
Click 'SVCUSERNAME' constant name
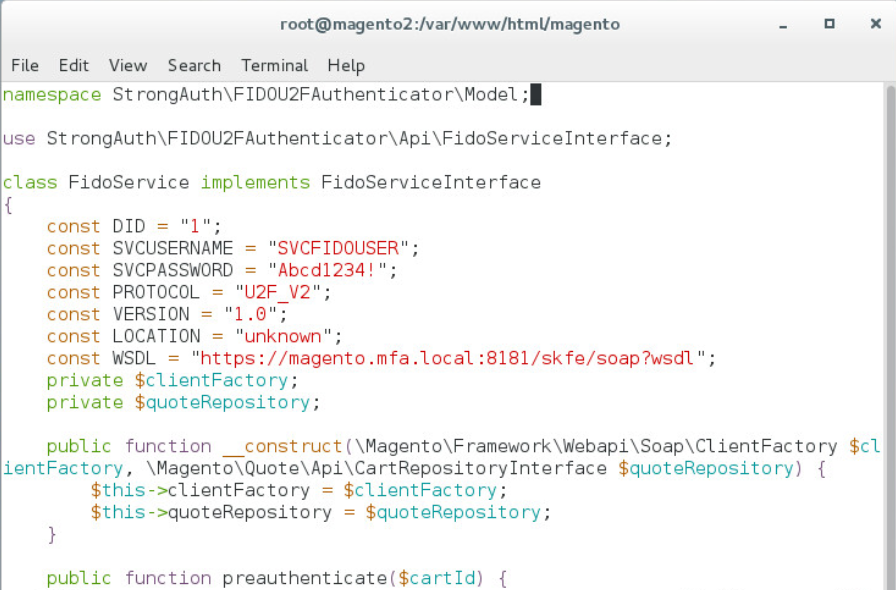(x=173, y=248)
